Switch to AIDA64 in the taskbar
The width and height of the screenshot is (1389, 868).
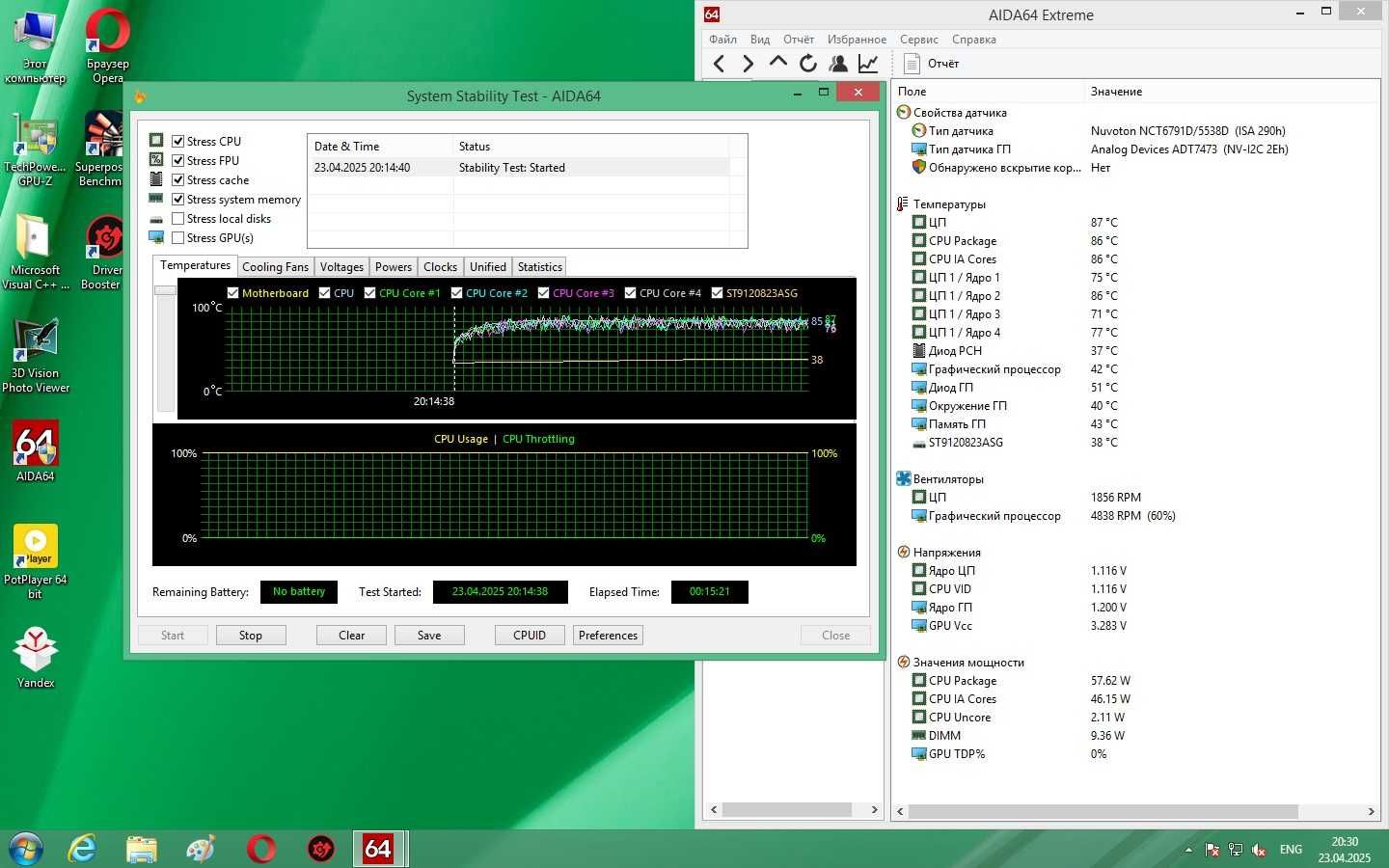click(379, 849)
